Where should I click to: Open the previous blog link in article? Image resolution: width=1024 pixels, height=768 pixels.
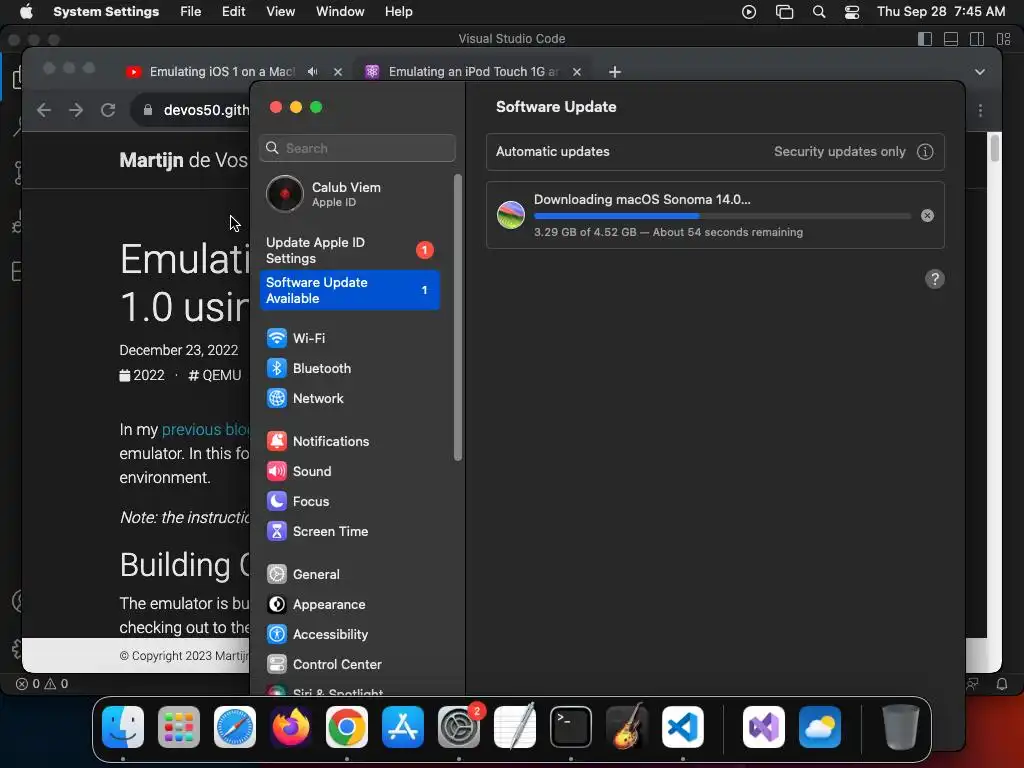click(x=206, y=430)
